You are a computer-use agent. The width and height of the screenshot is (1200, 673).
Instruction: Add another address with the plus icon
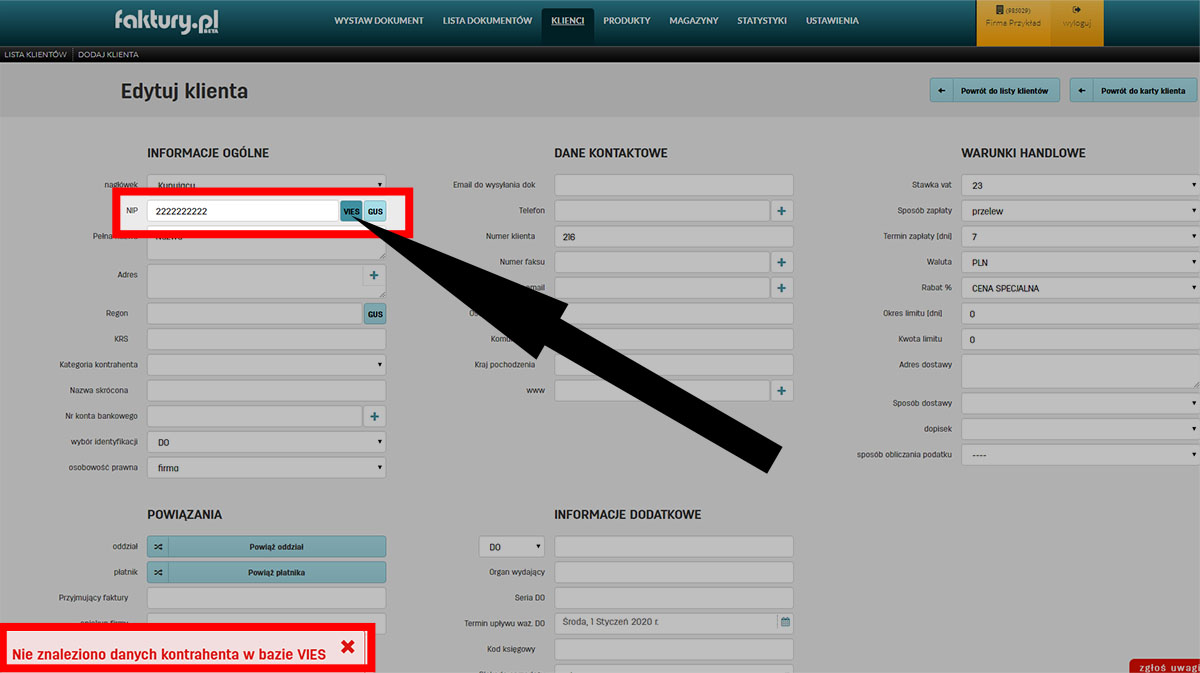pos(374,275)
